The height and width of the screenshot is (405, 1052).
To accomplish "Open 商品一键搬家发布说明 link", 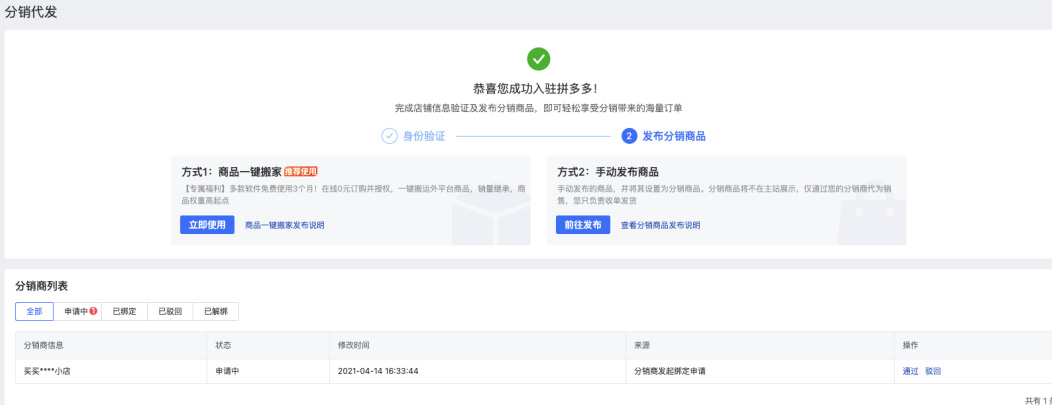I will pyautogui.click(x=284, y=225).
